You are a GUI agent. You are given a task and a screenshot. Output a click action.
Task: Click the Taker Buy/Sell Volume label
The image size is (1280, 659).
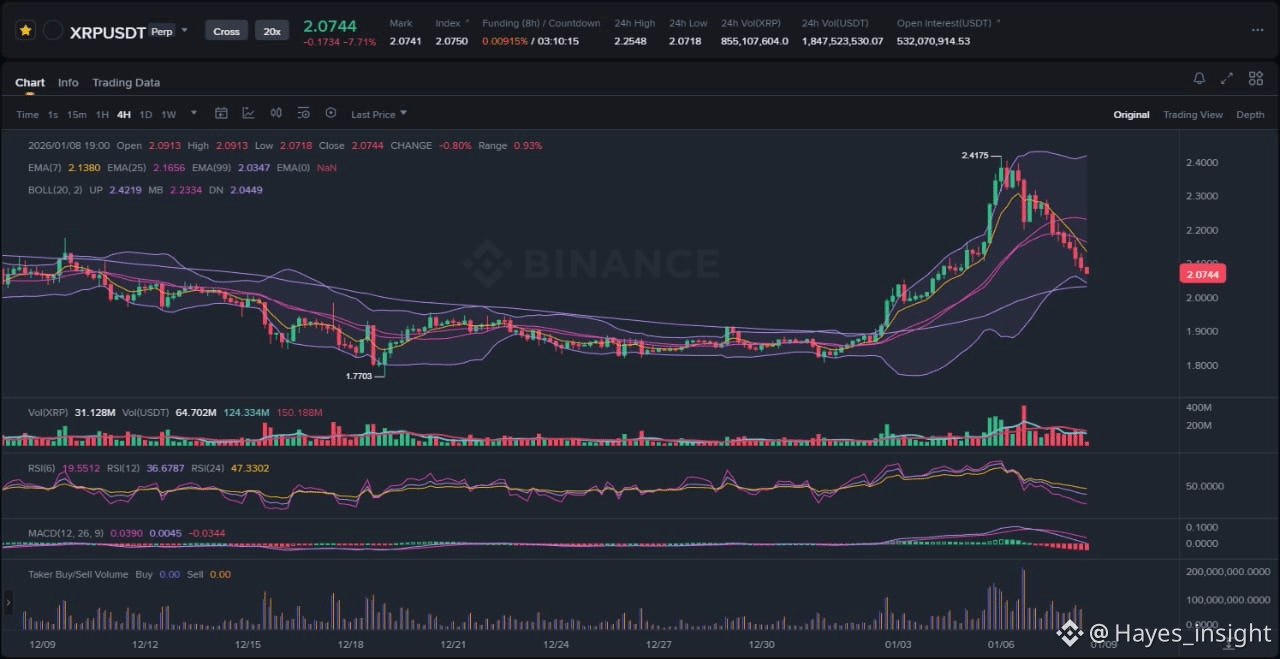(x=78, y=575)
